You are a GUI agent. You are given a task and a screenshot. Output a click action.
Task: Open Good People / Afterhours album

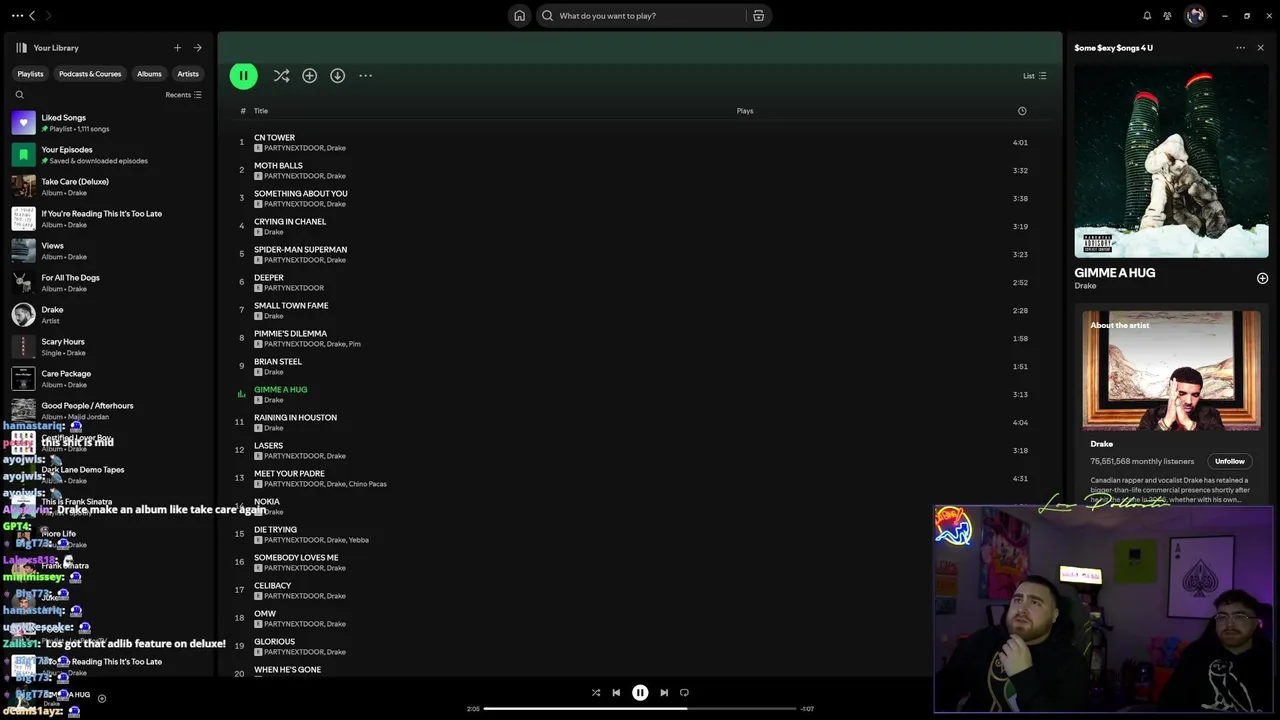point(108,411)
